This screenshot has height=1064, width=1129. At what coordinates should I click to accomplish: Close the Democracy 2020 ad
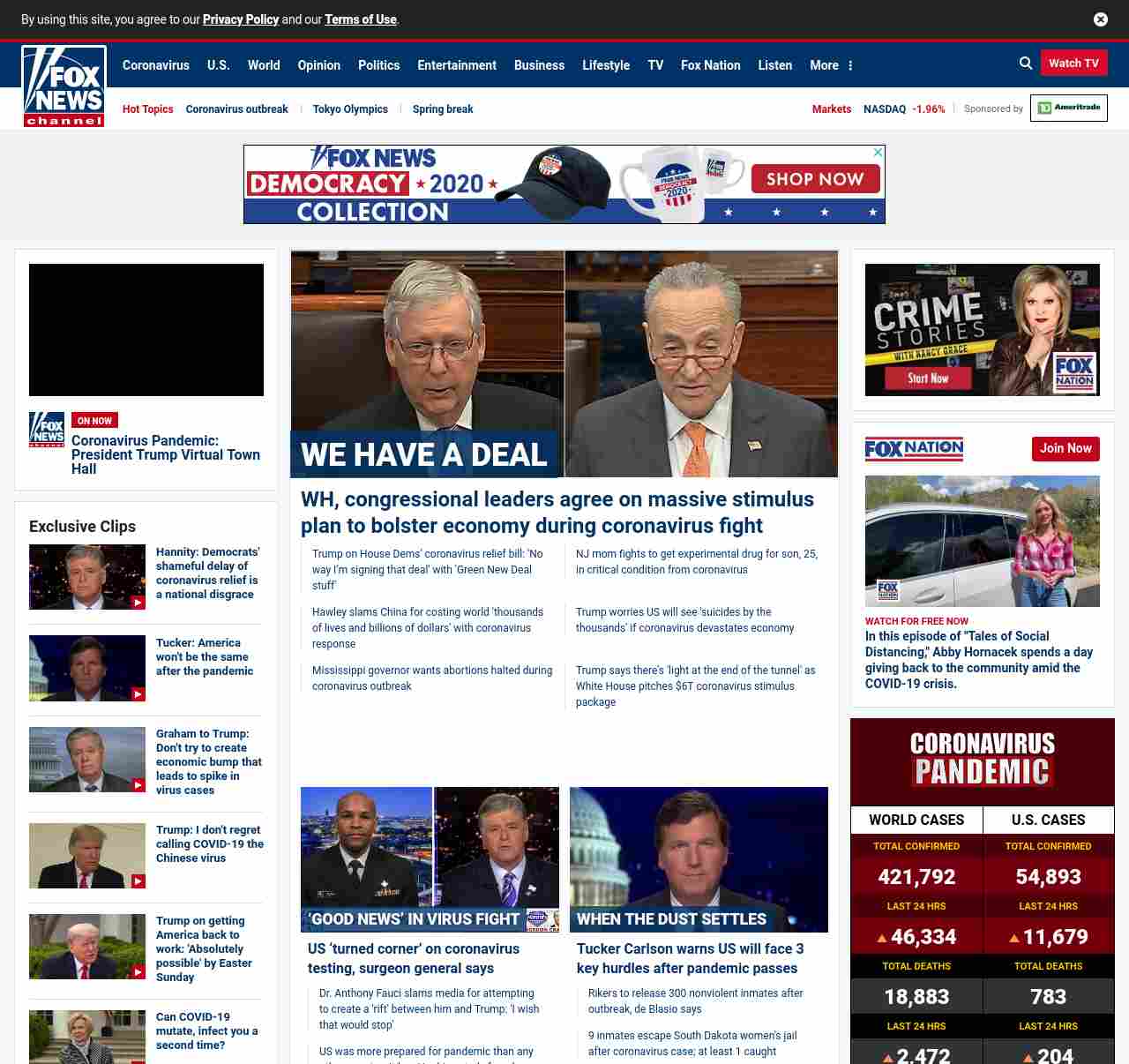(878, 153)
